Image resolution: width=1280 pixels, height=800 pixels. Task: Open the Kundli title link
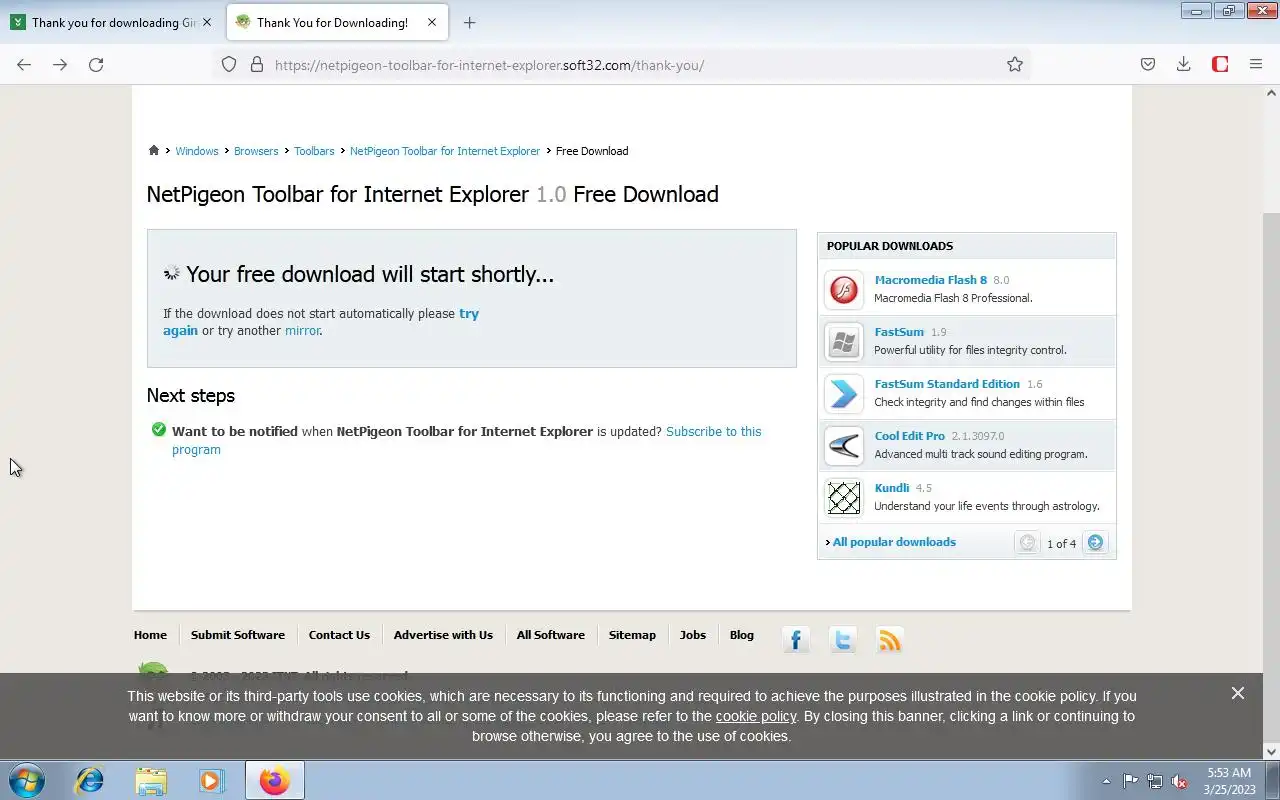point(892,488)
